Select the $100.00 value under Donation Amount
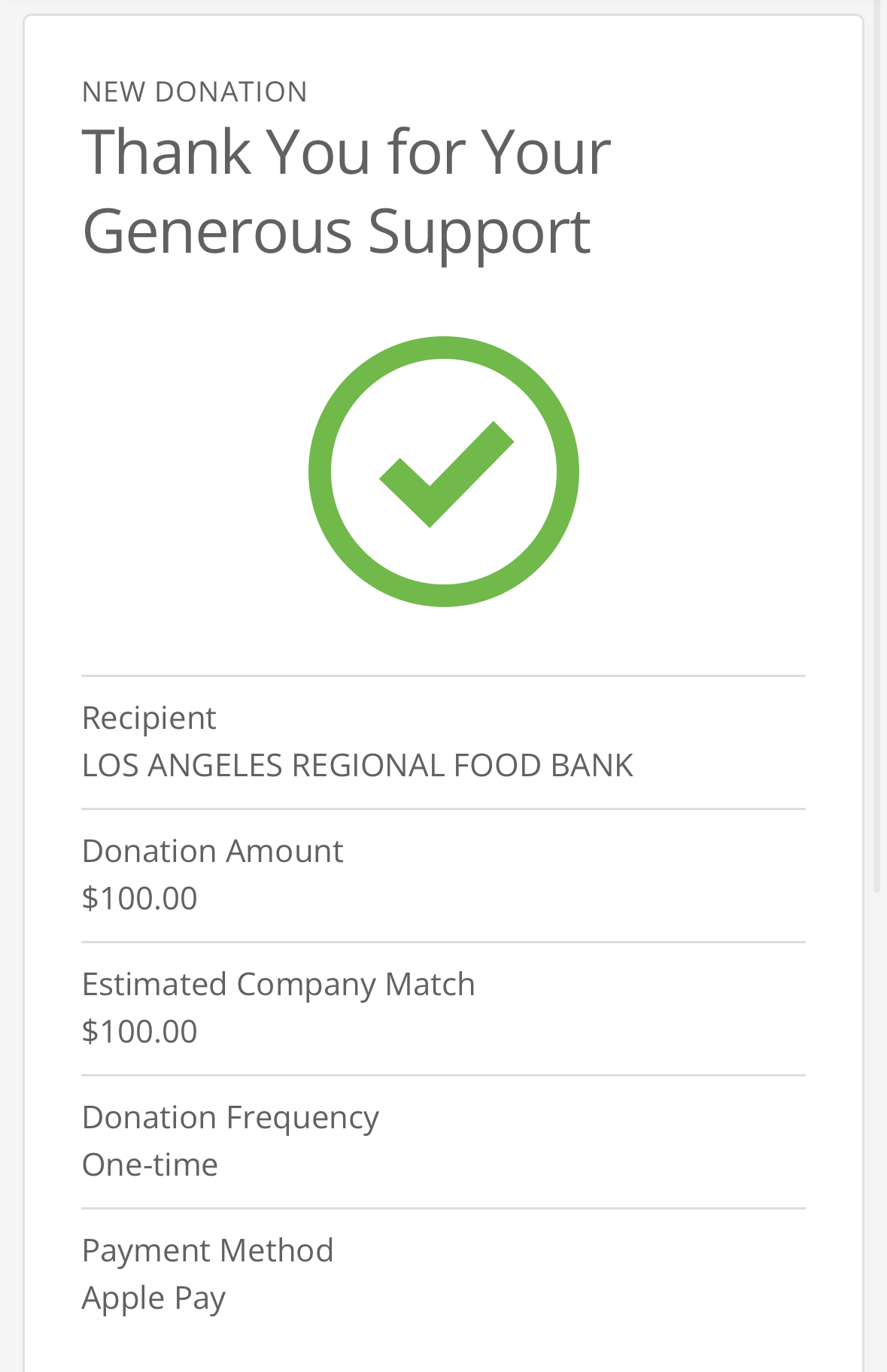The width and height of the screenshot is (887, 1372). point(140,899)
